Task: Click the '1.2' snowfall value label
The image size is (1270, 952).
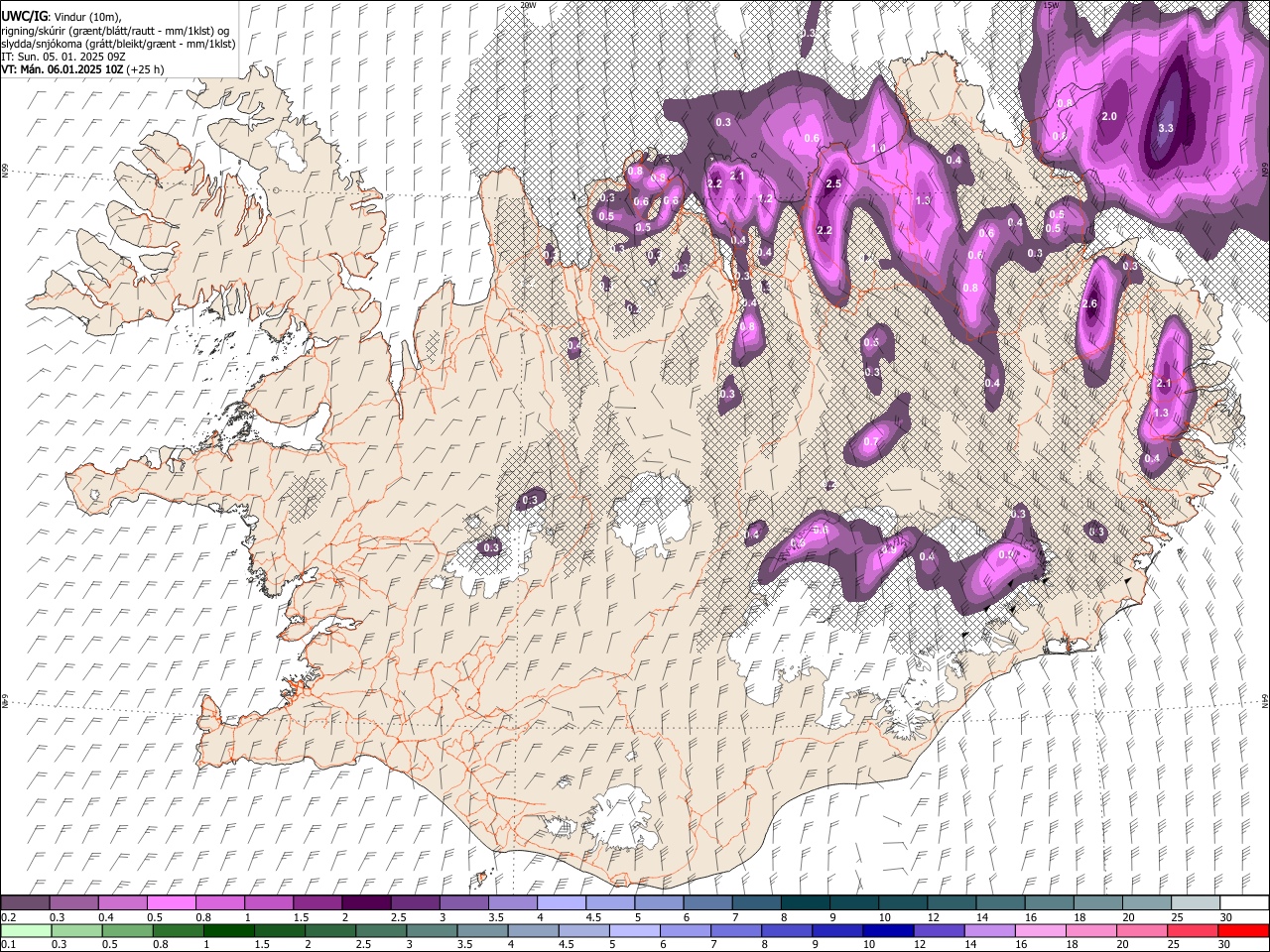Action: click(765, 198)
